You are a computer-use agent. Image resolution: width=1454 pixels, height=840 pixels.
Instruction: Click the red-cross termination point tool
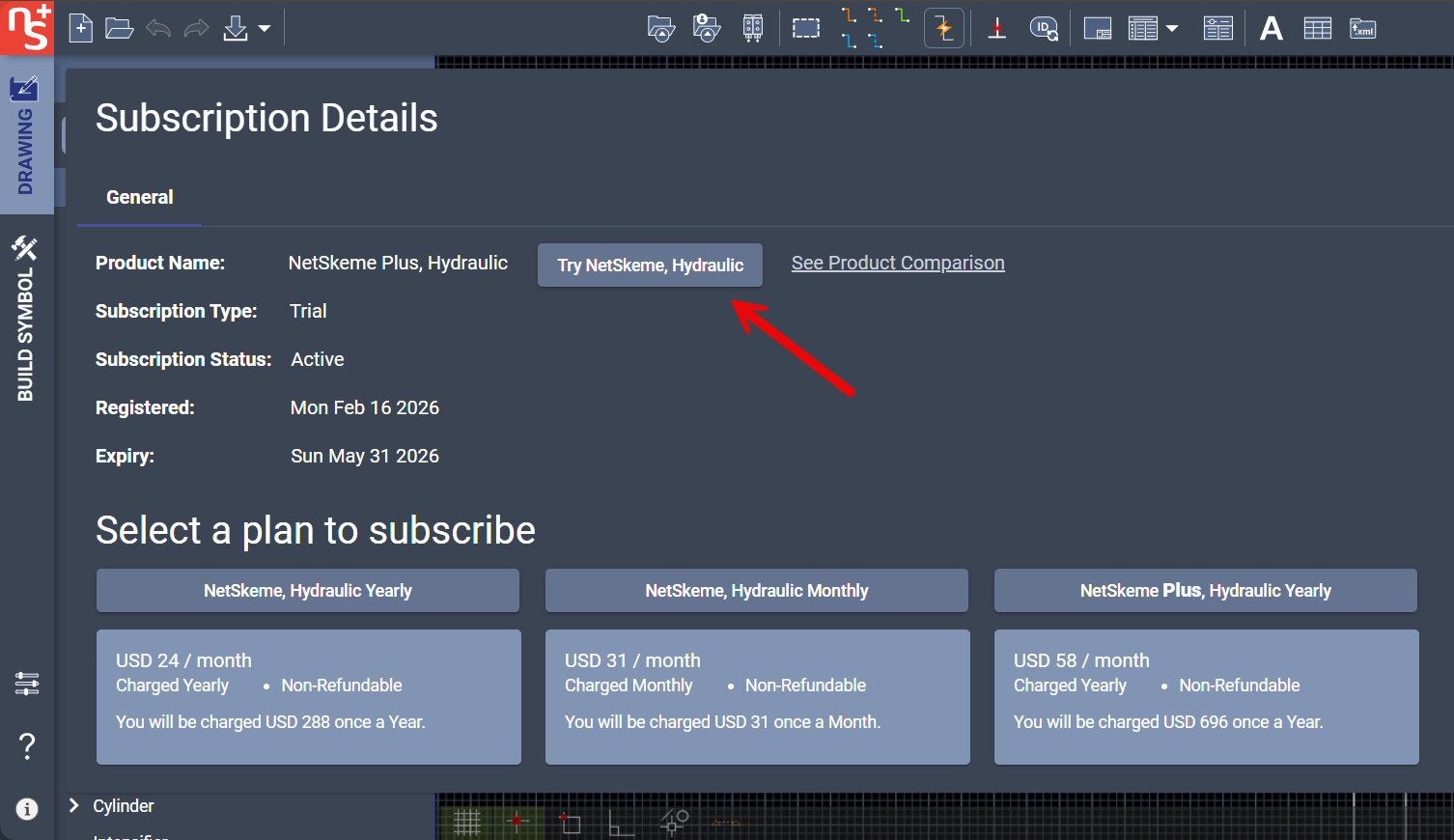[997, 29]
